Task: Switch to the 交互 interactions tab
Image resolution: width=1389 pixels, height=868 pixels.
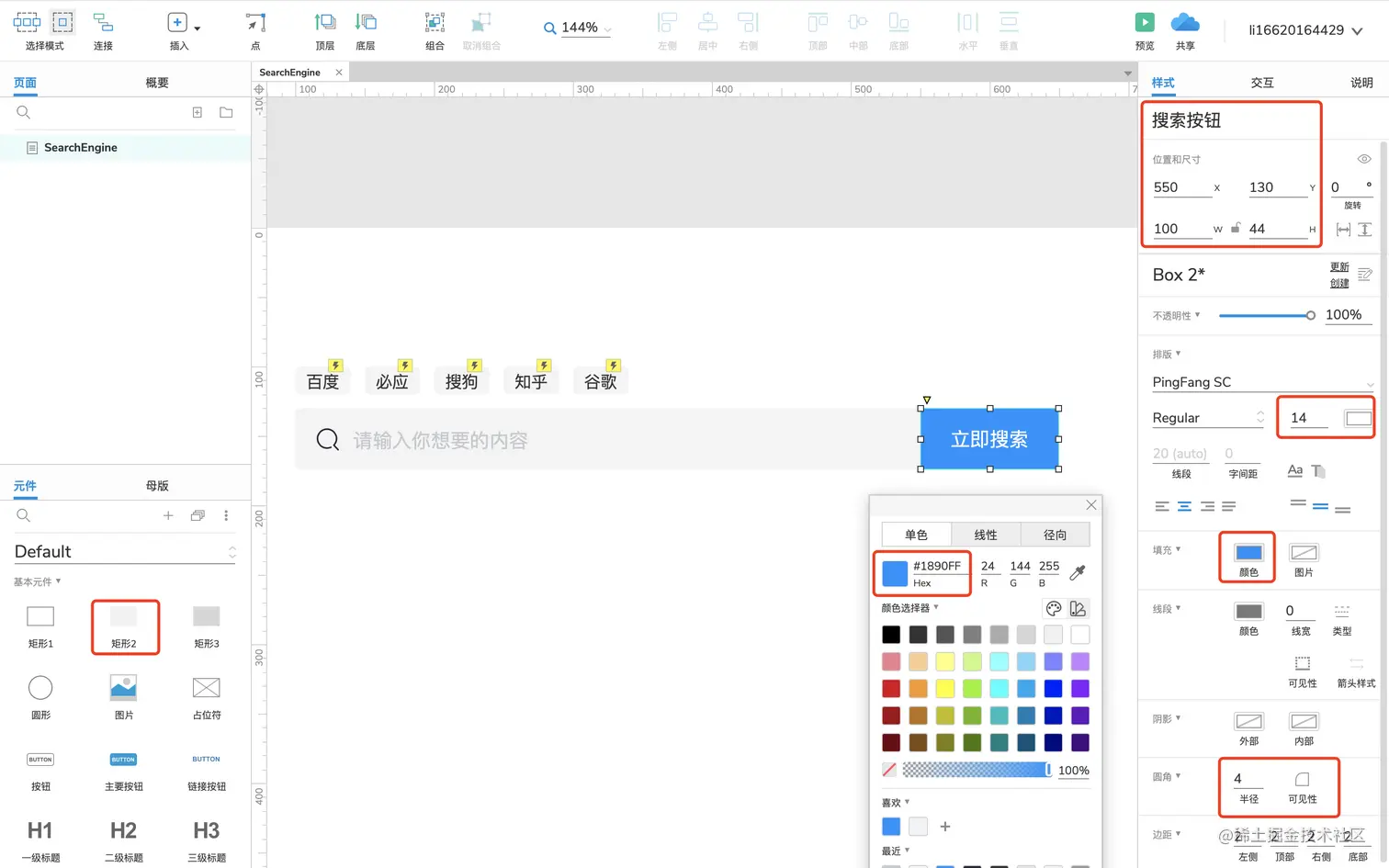Action: point(1262,83)
